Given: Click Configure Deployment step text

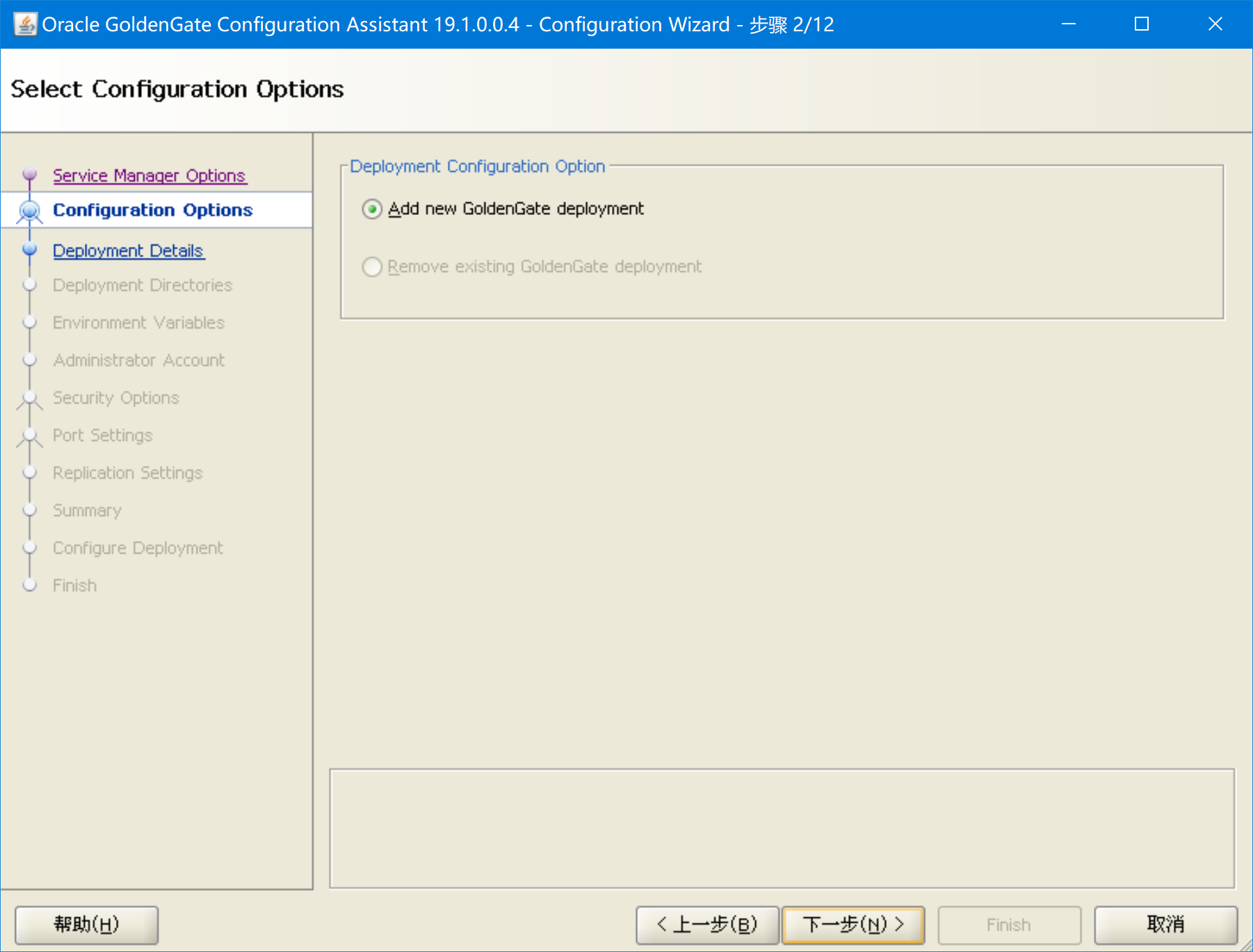Looking at the screenshot, I should click(138, 548).
